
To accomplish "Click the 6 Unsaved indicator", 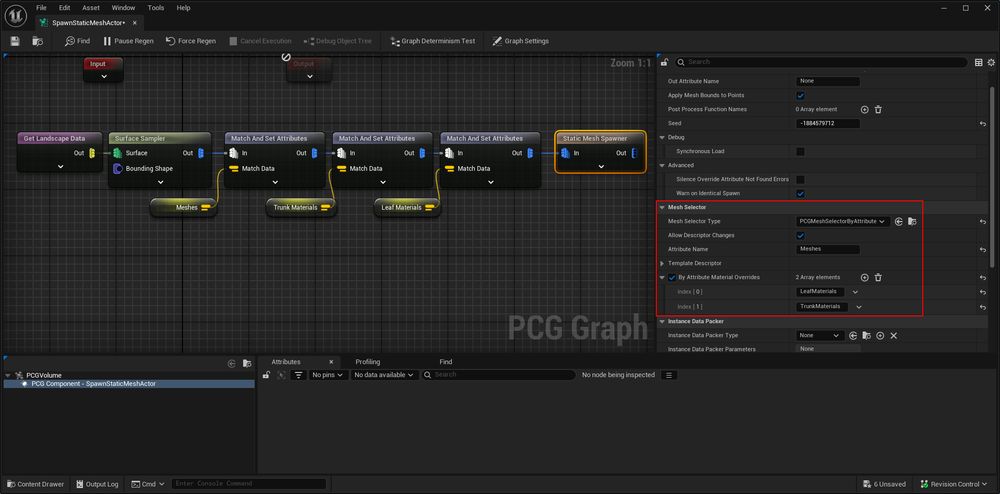I will (885, 484).
